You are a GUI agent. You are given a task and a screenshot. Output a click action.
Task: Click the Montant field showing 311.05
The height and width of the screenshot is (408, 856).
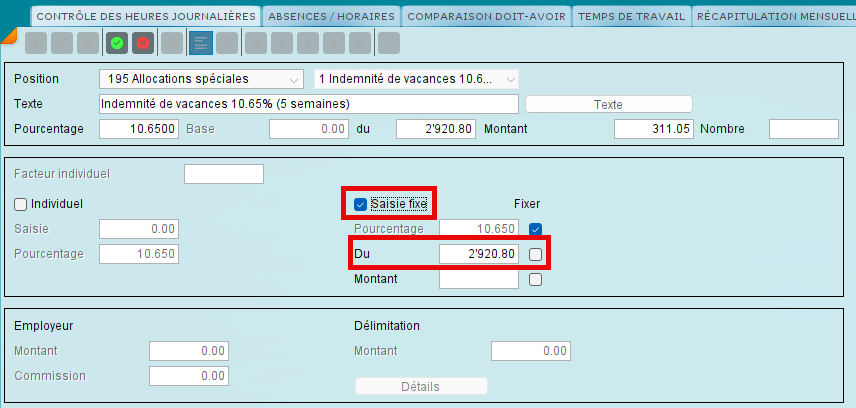tap(654, 129)
